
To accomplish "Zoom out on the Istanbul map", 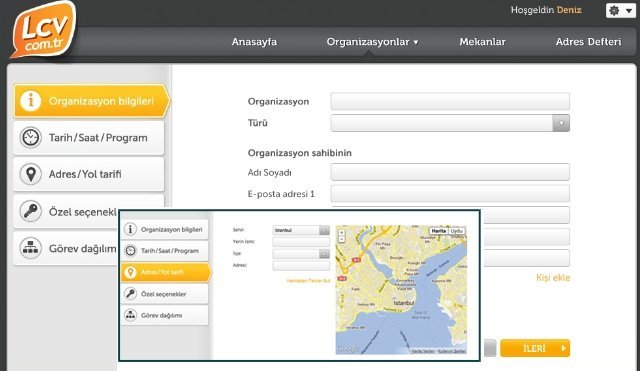I will click(342, 239).
